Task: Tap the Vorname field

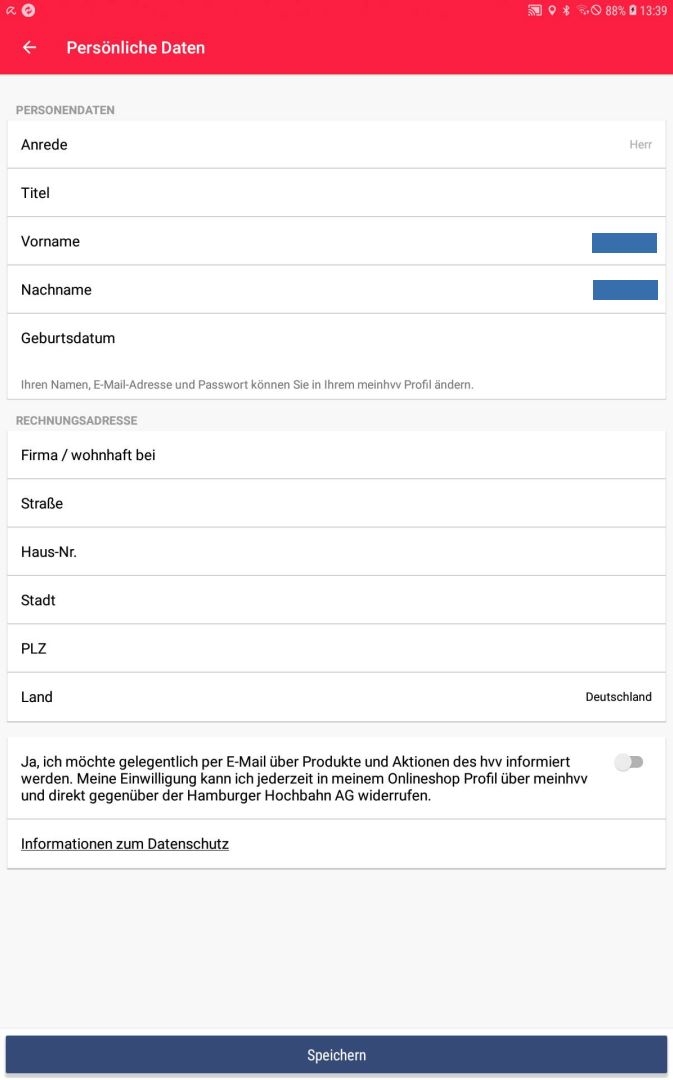Action: pos(336,242)
